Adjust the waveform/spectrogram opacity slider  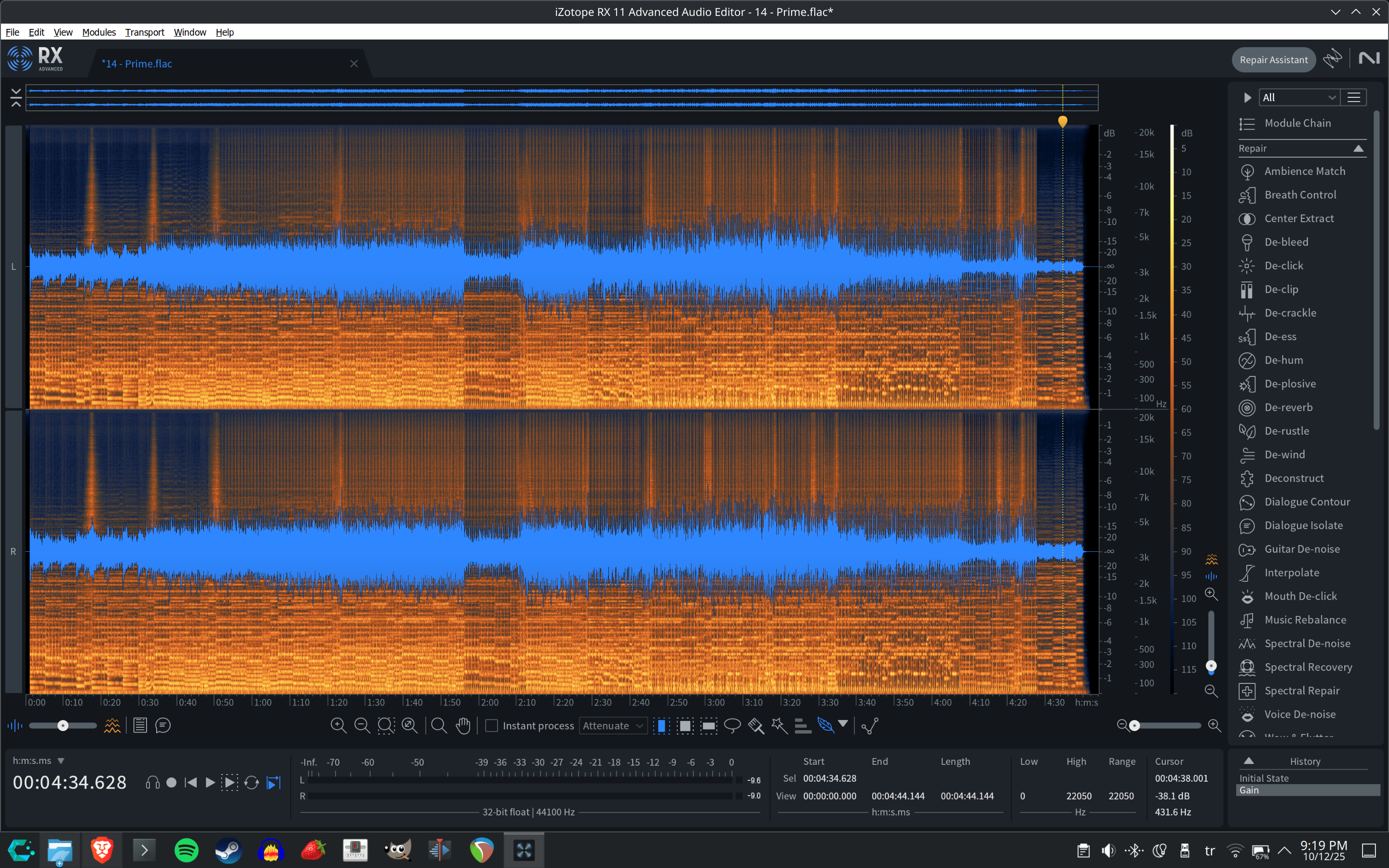click(x=63, y=726)
